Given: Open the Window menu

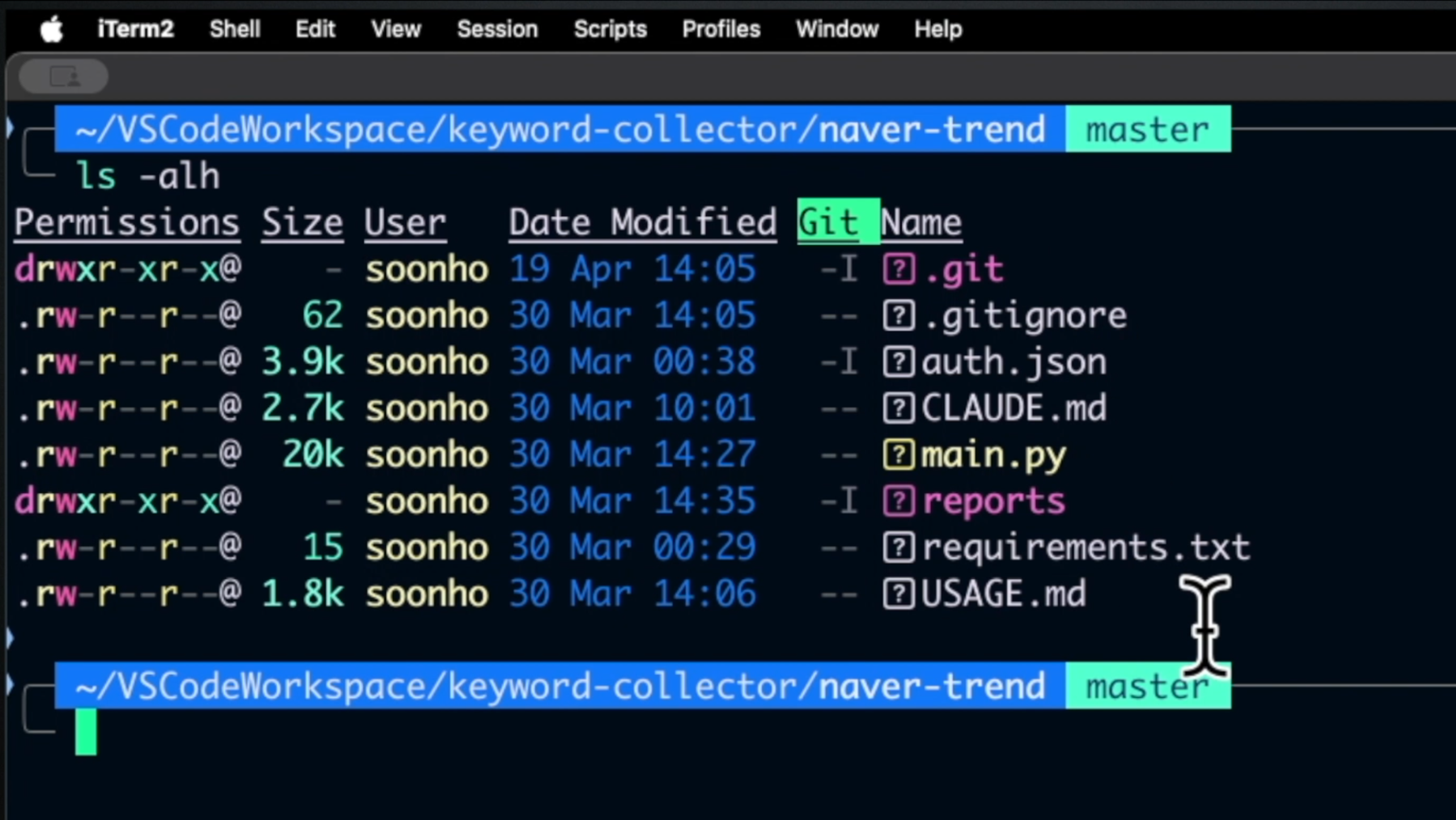Looking at the screenshot, I should point(836,29).
